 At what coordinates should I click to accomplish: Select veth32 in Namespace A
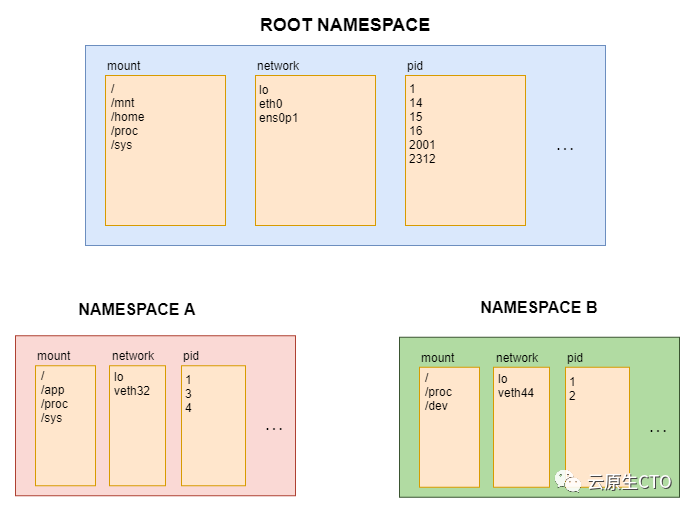tap(132, 391)
